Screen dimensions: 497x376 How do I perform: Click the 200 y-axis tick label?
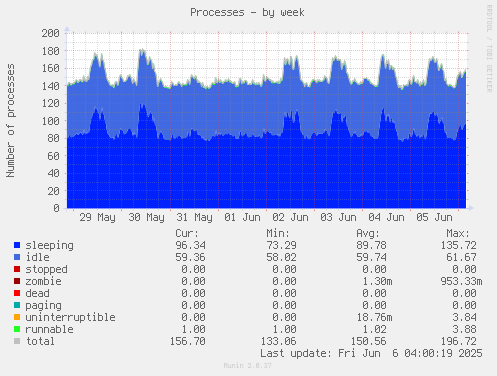tap(51, 33)
